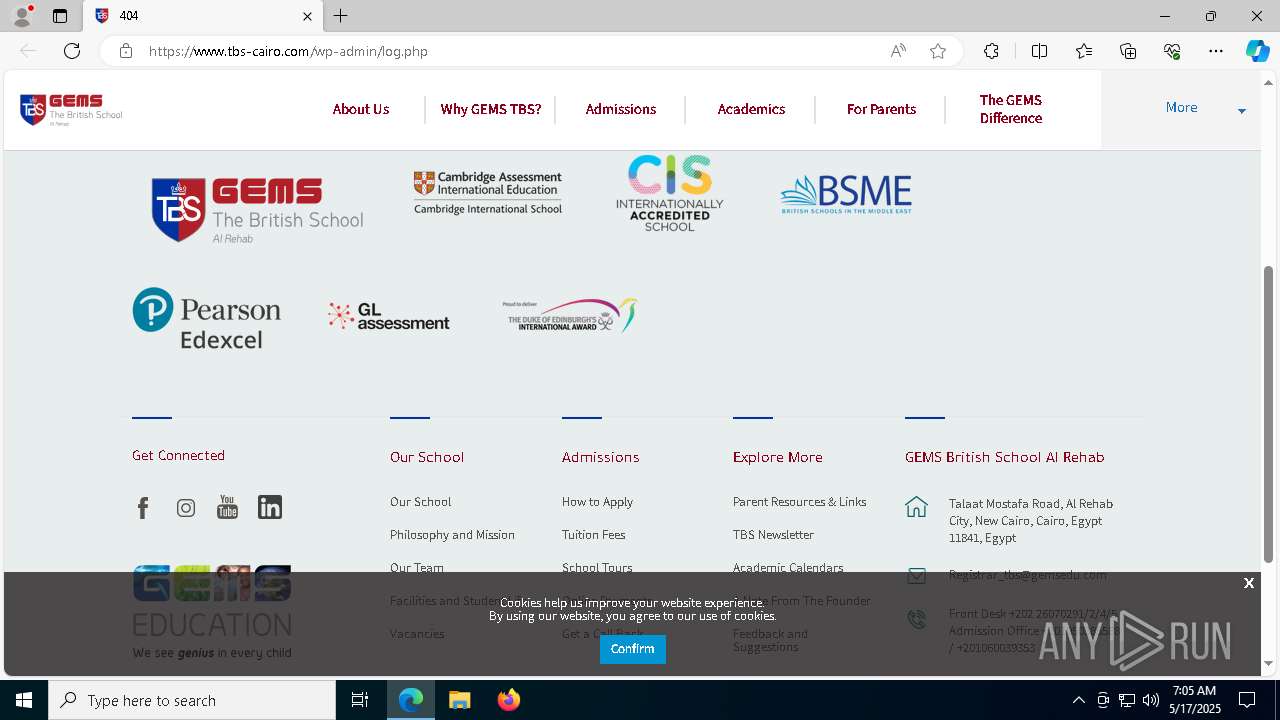This screenshot has height=720, width=1280.
Task: Open the Admissions navigation menu
Action: pyautogui.click(x=621, y=109)
